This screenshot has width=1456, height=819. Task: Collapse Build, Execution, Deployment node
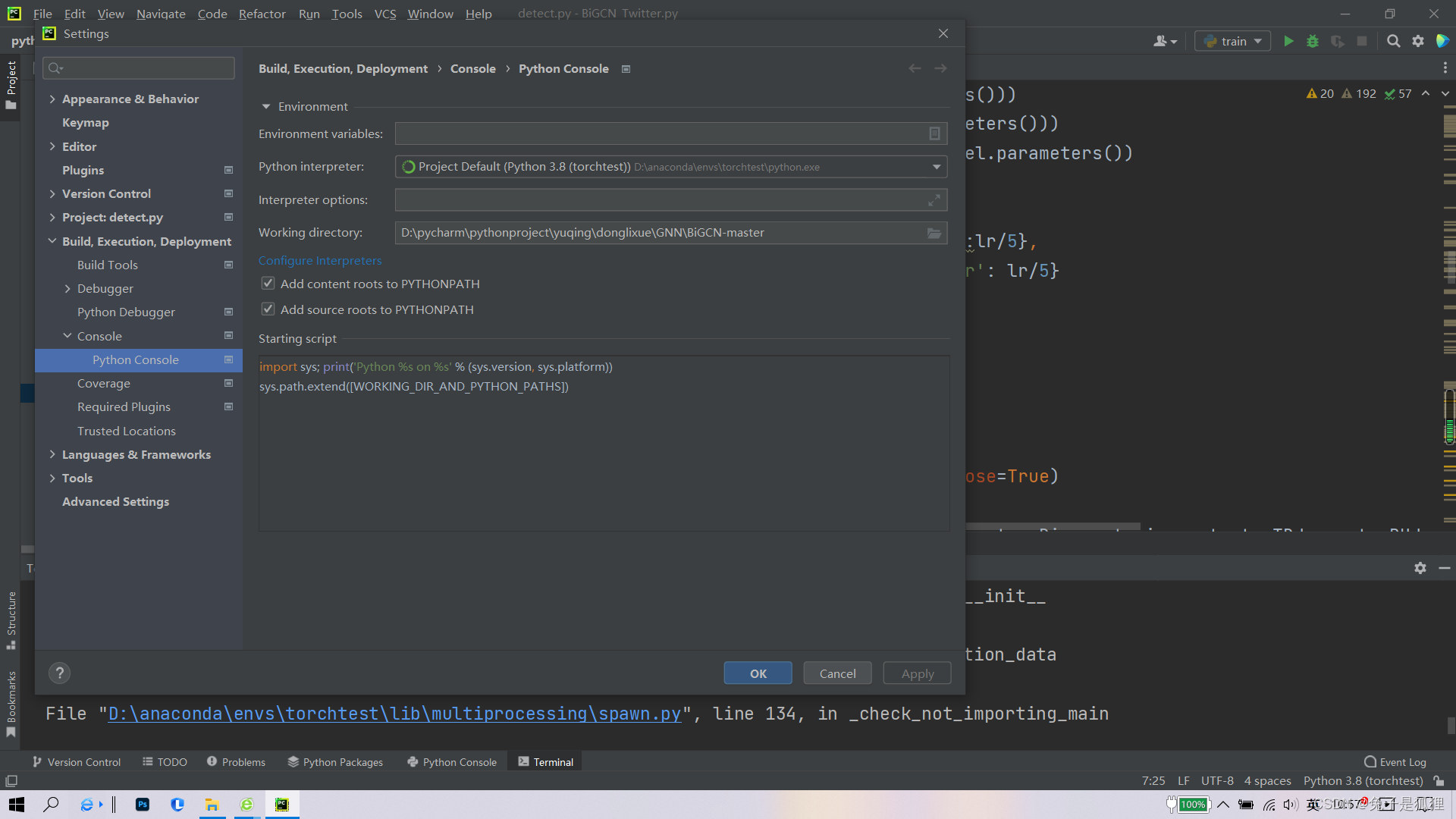(x=52, y=241)
